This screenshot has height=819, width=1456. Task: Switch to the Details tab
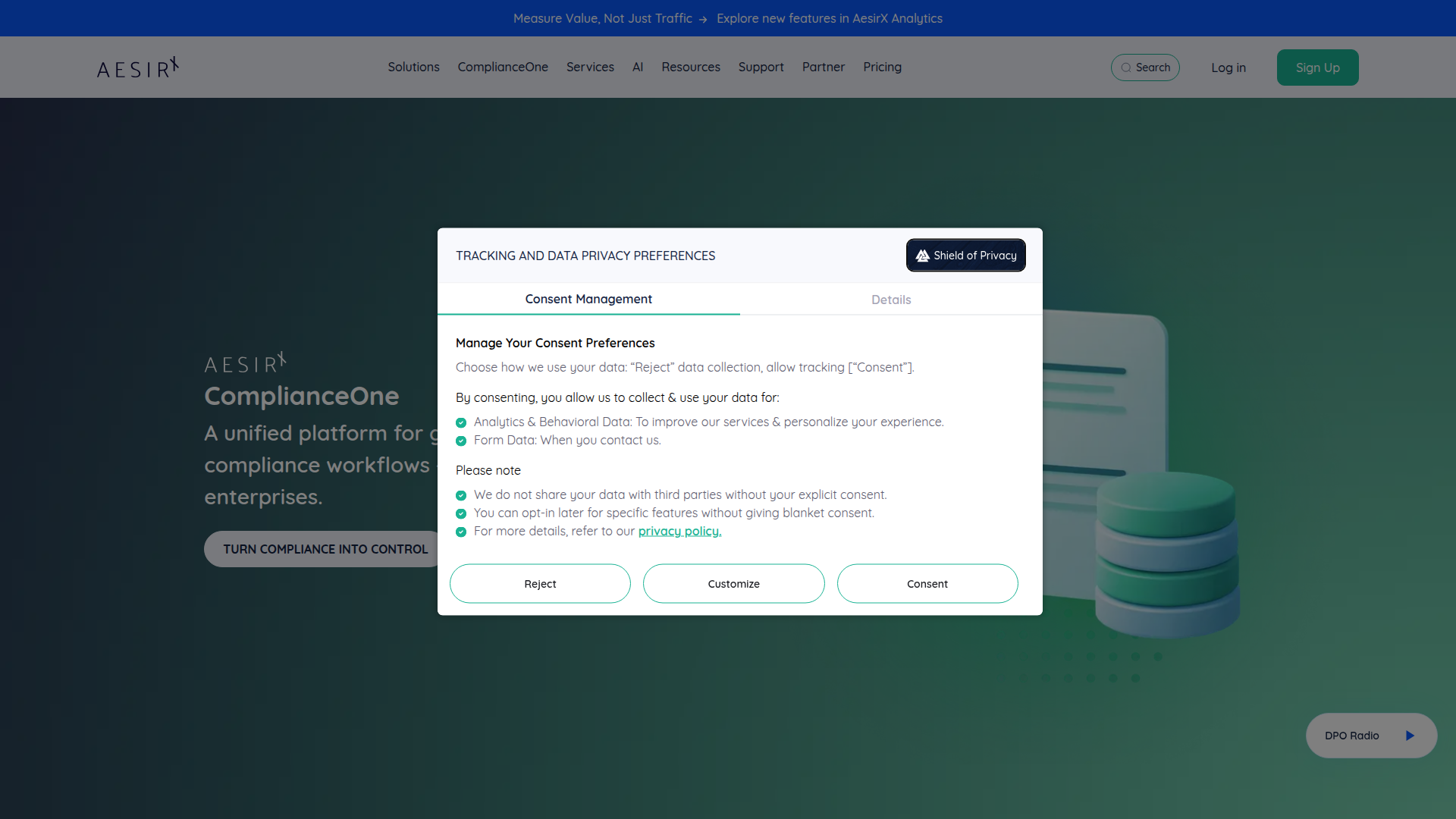891,300
